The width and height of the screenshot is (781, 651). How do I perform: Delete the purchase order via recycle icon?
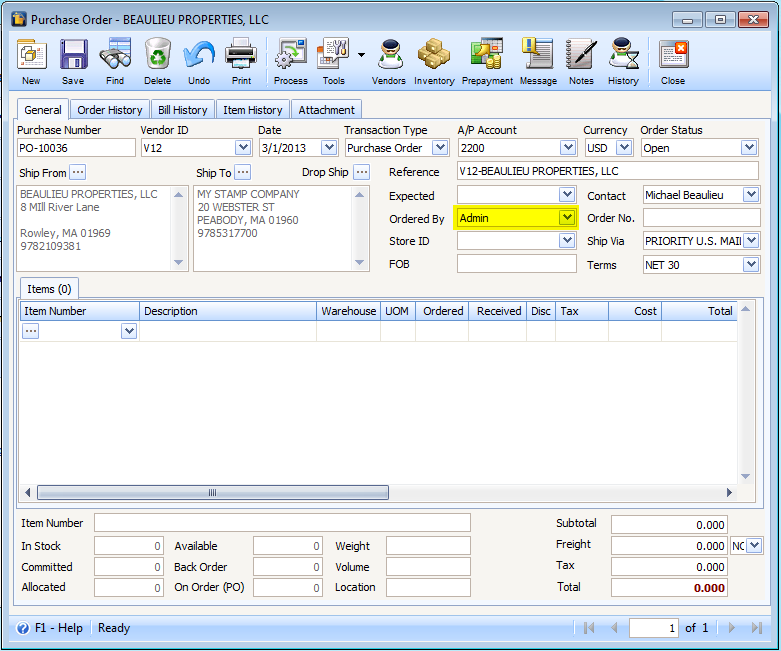click(157, 54)
